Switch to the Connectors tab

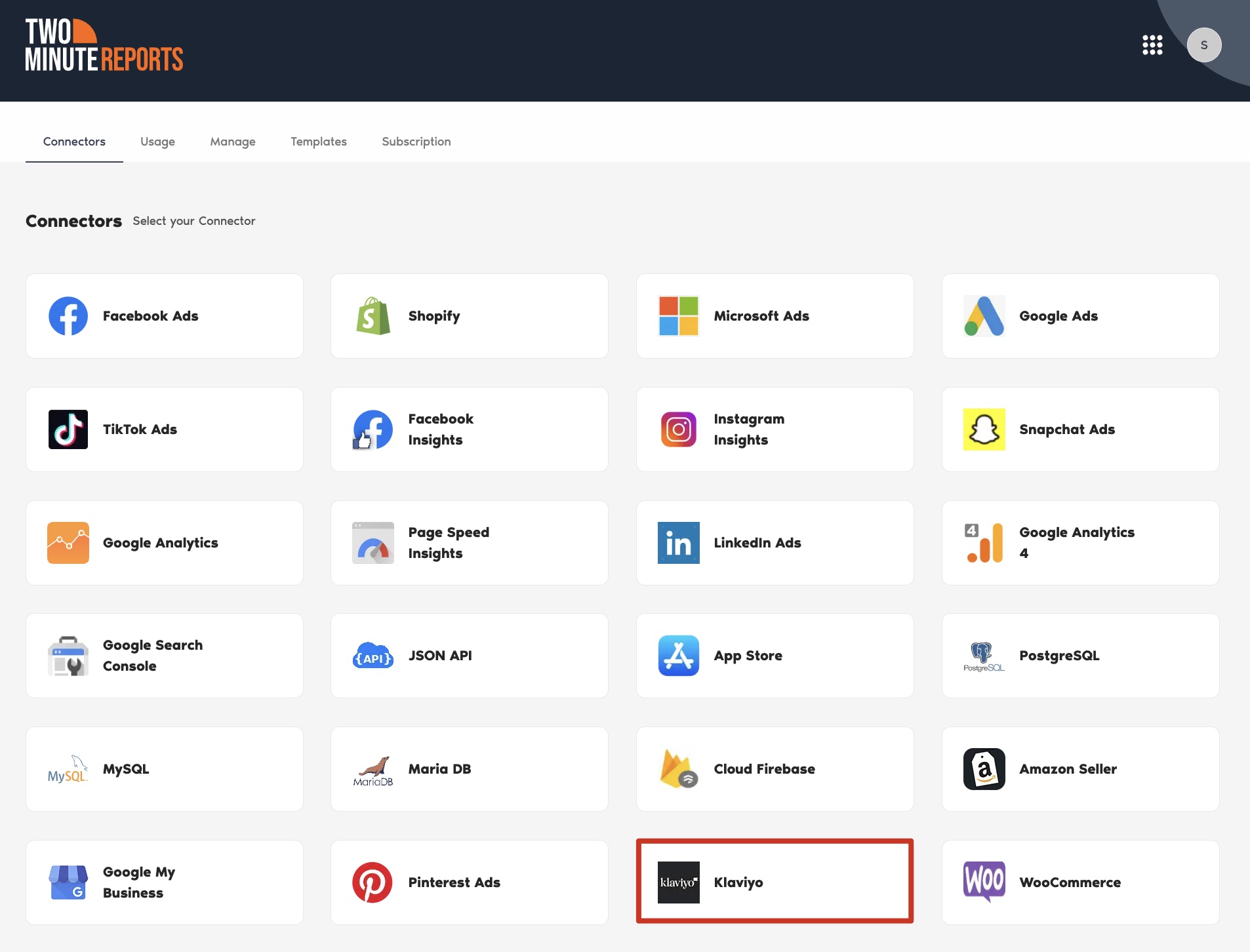click(x=74, y=142)
